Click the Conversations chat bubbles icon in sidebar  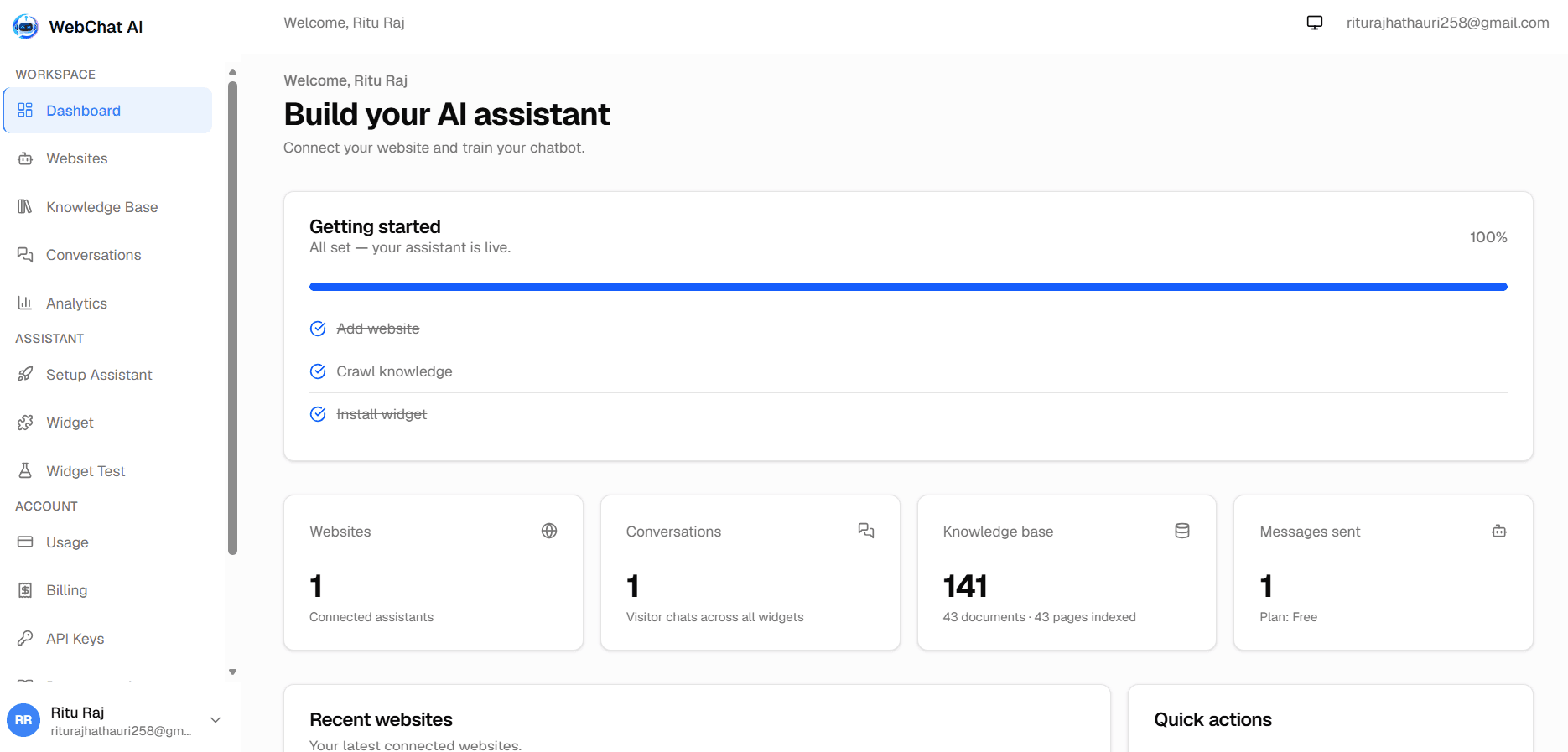coord(25,255)
